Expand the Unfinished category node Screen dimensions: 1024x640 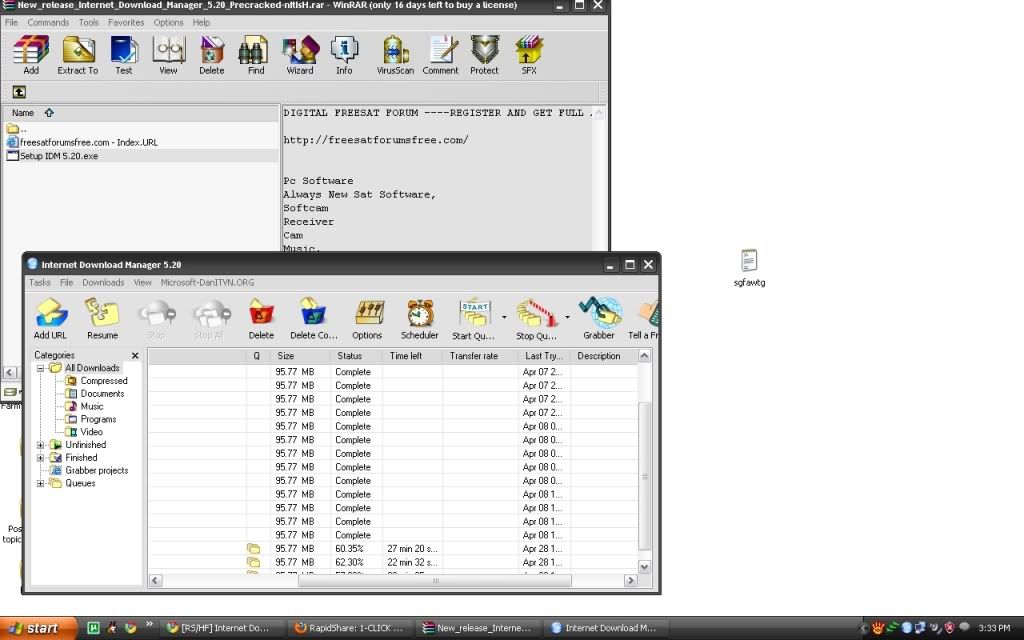[x=40, y=445]
